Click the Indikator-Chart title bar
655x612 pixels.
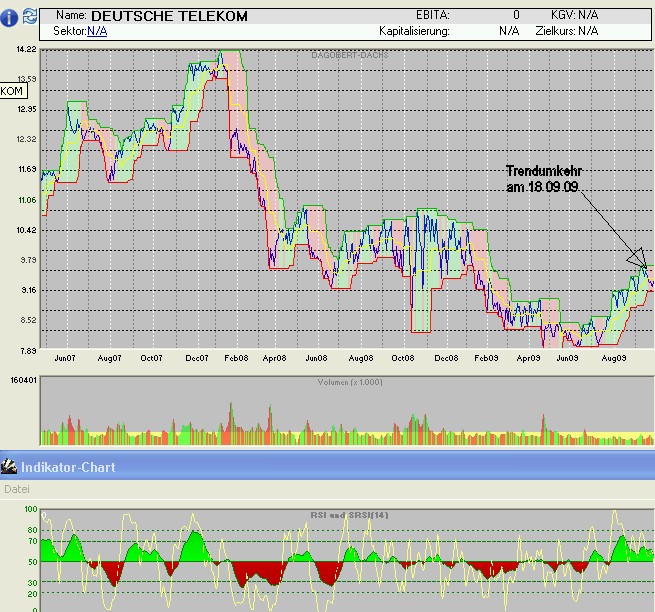pyautogui.click(x=328, y=466)
